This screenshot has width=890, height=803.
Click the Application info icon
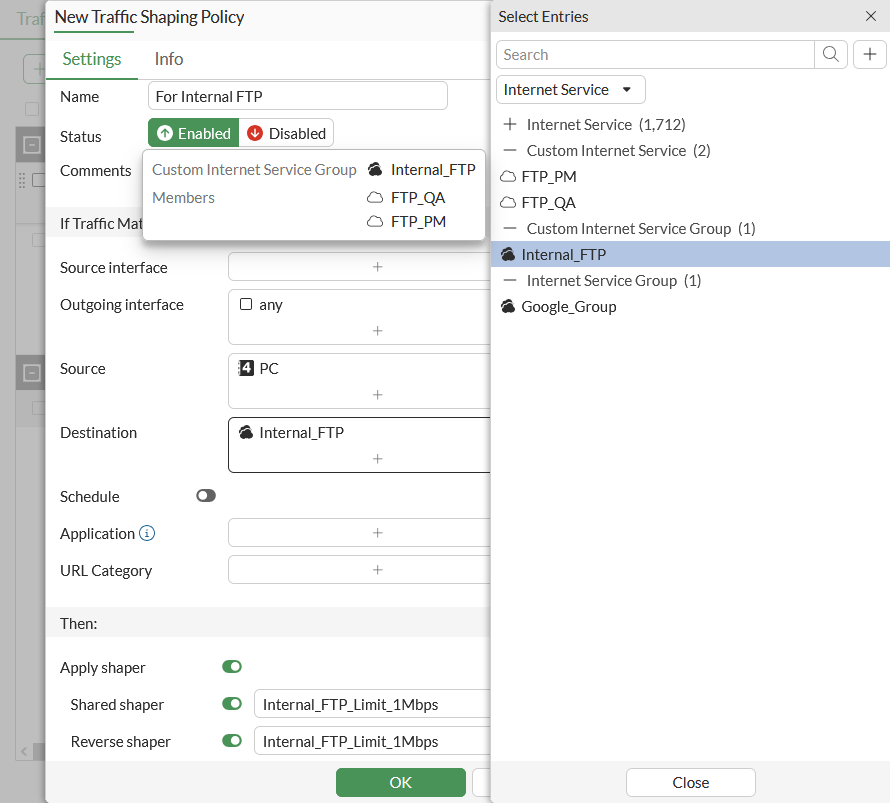click(x=147, y=534)
